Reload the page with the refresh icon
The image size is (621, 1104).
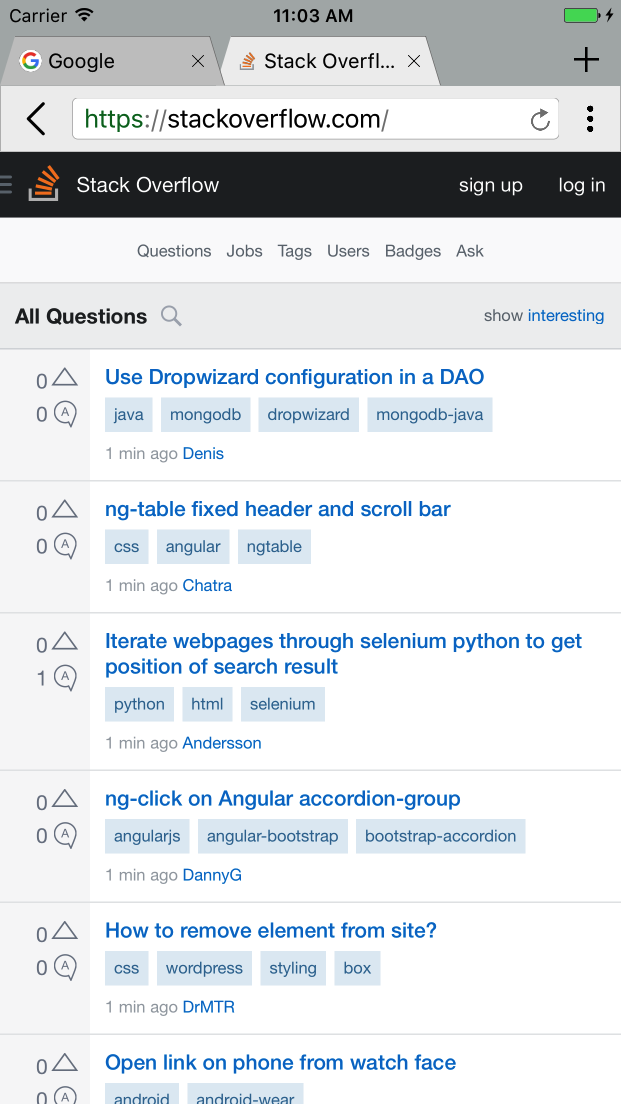click(x=540, y=120)
